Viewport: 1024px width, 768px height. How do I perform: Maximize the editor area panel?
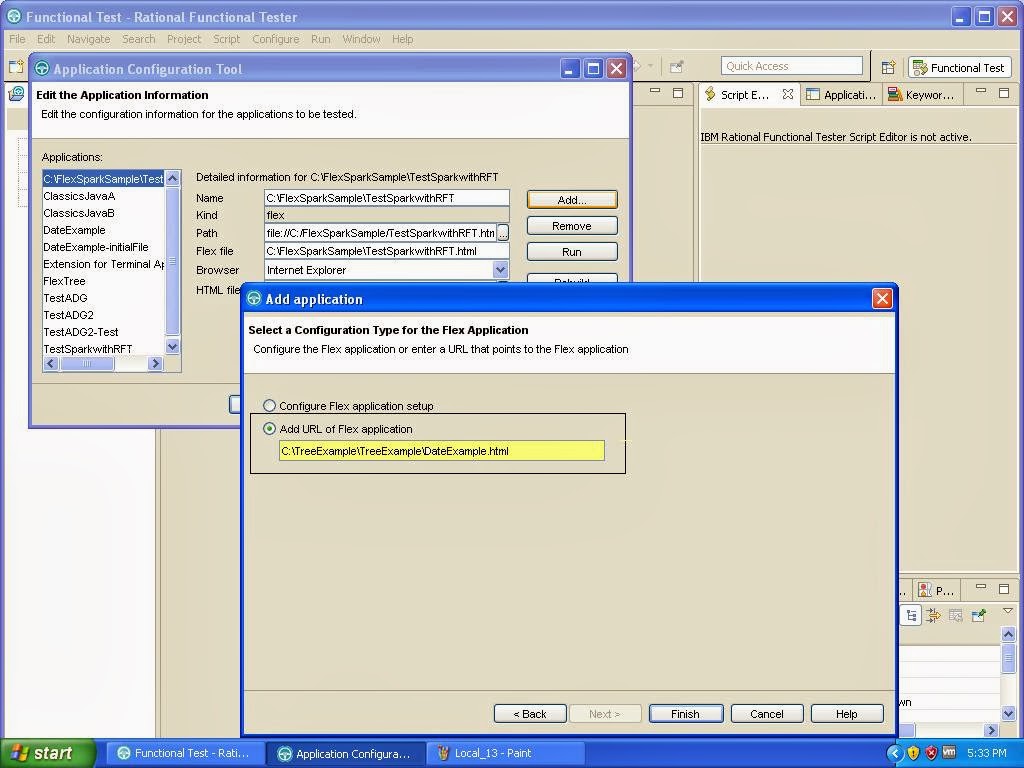tap(678, 93)
